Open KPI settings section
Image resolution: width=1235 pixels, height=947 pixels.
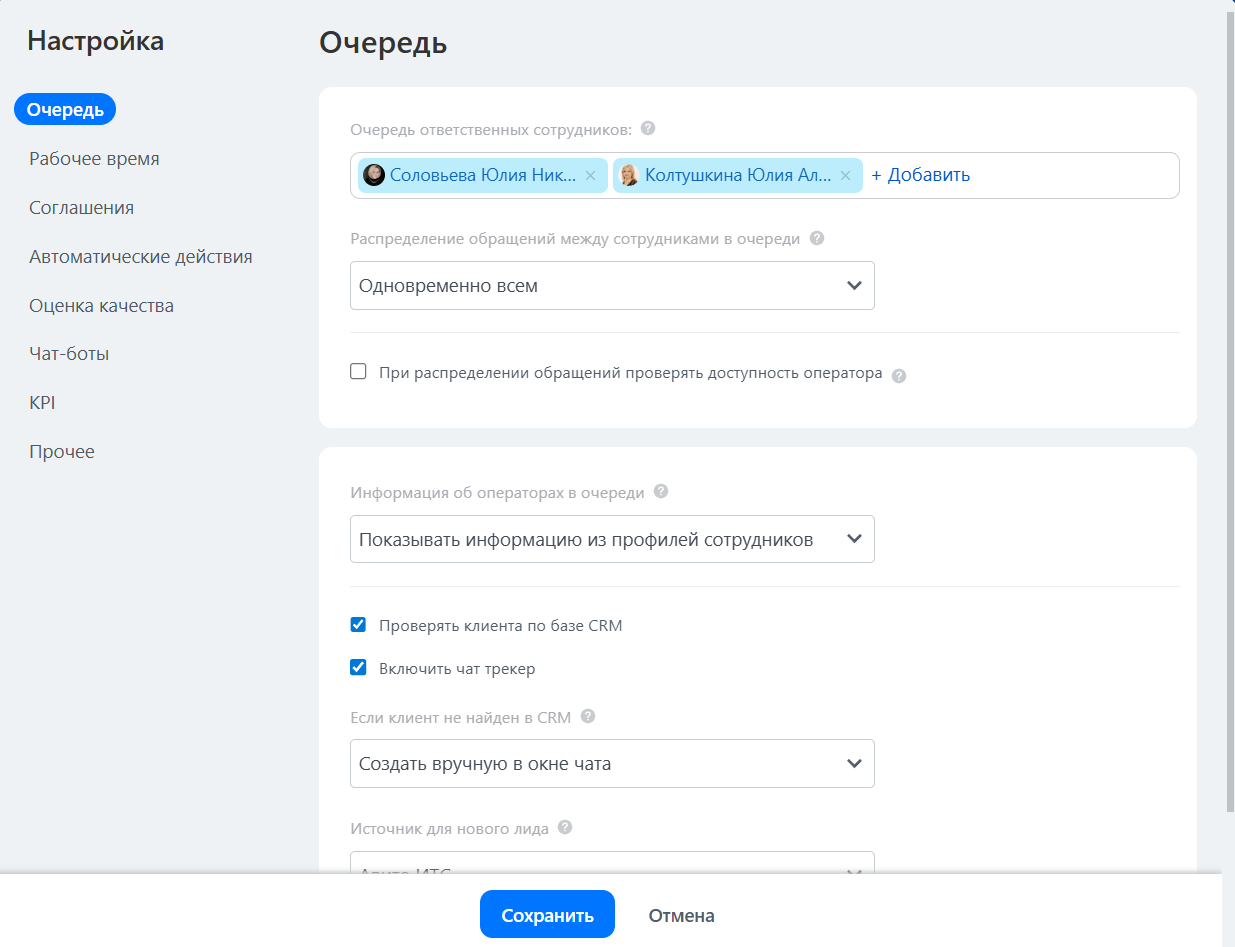(x=42, y=402)
